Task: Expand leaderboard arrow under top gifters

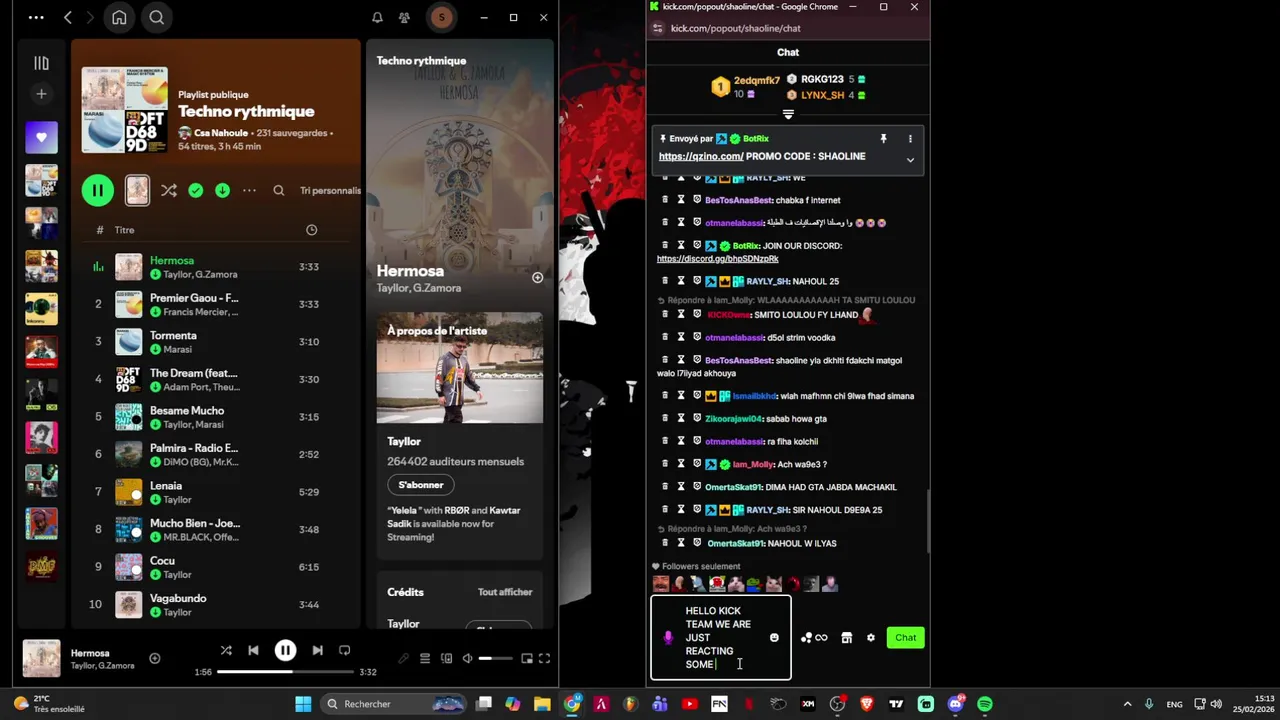Action: point(788,114)
